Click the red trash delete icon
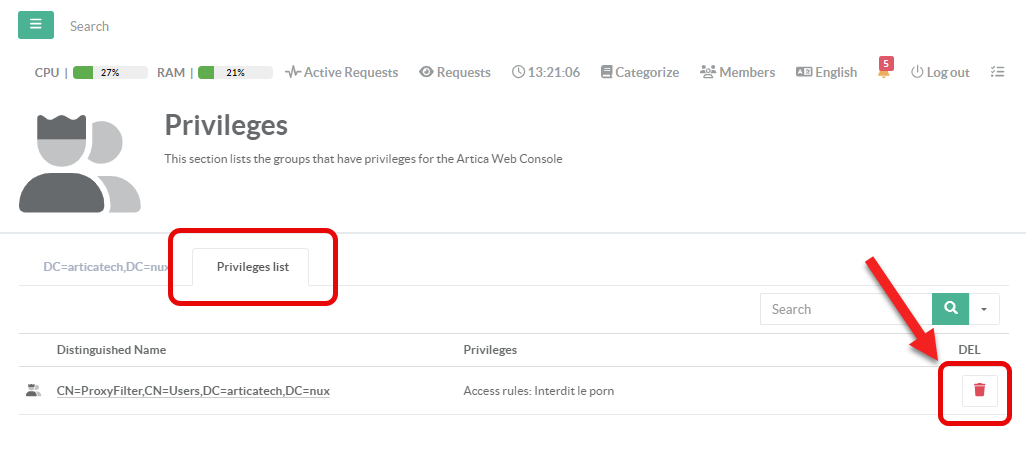 [x=979, y=390]
